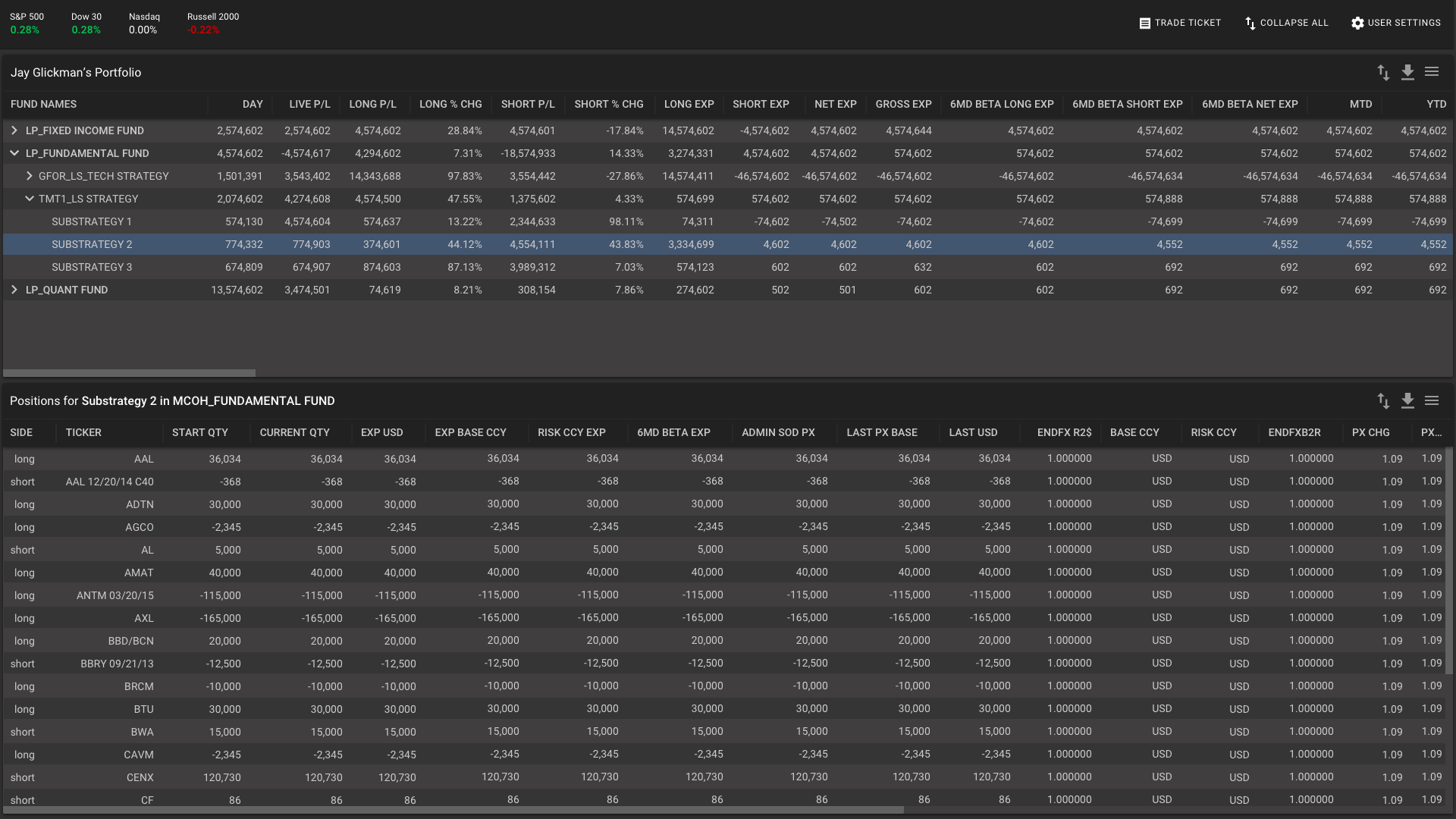Sort by 6MD BETA NET EXP header
The height and width of the screenshot is (819, 1456).
pos(1250,104)
